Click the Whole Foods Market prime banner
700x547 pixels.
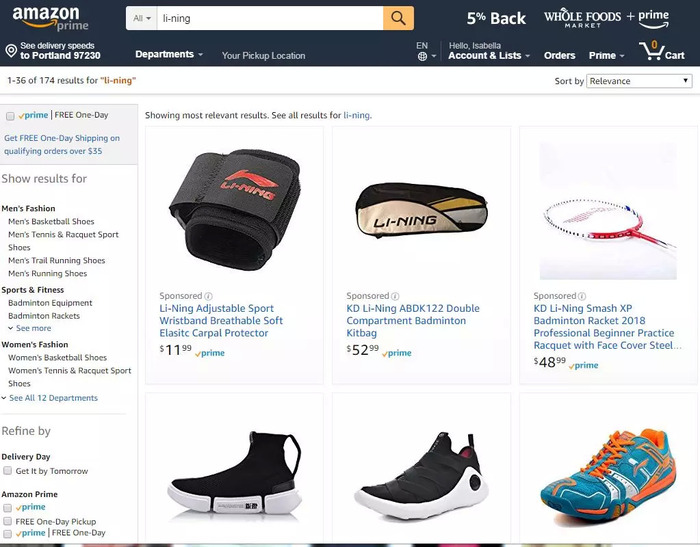606,18
